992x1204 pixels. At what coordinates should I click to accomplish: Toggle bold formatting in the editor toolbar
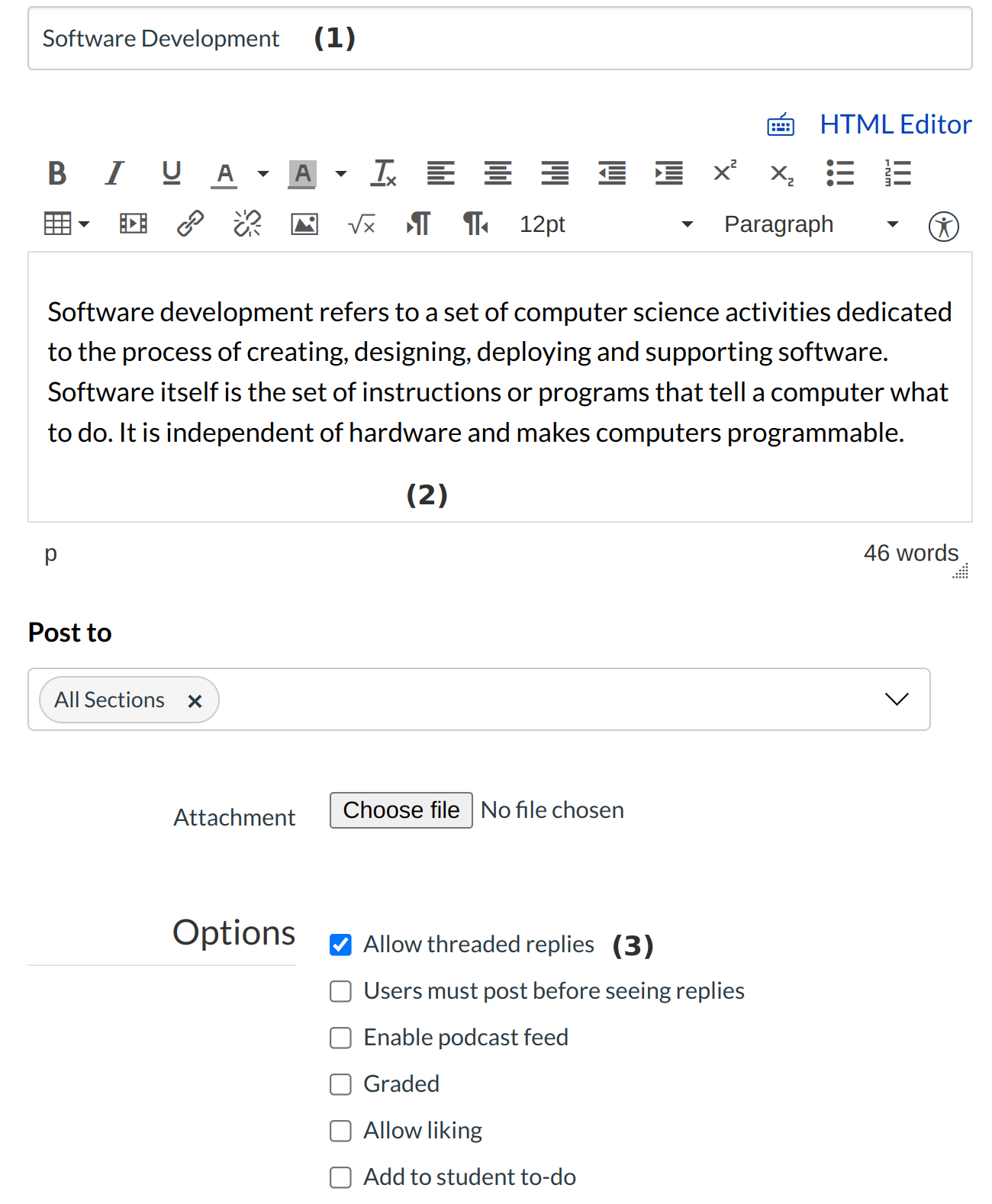click(x=57, y=174)
